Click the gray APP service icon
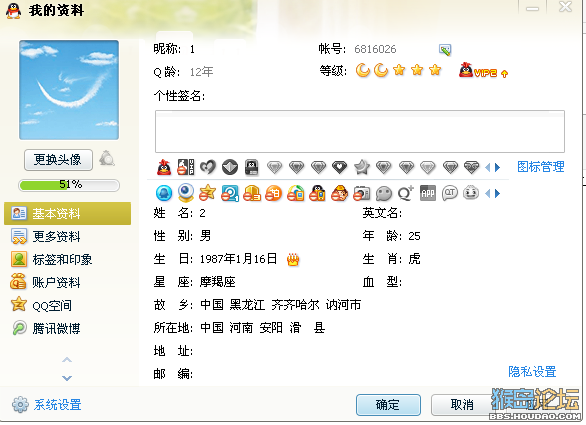 click(x=428, y=193)
